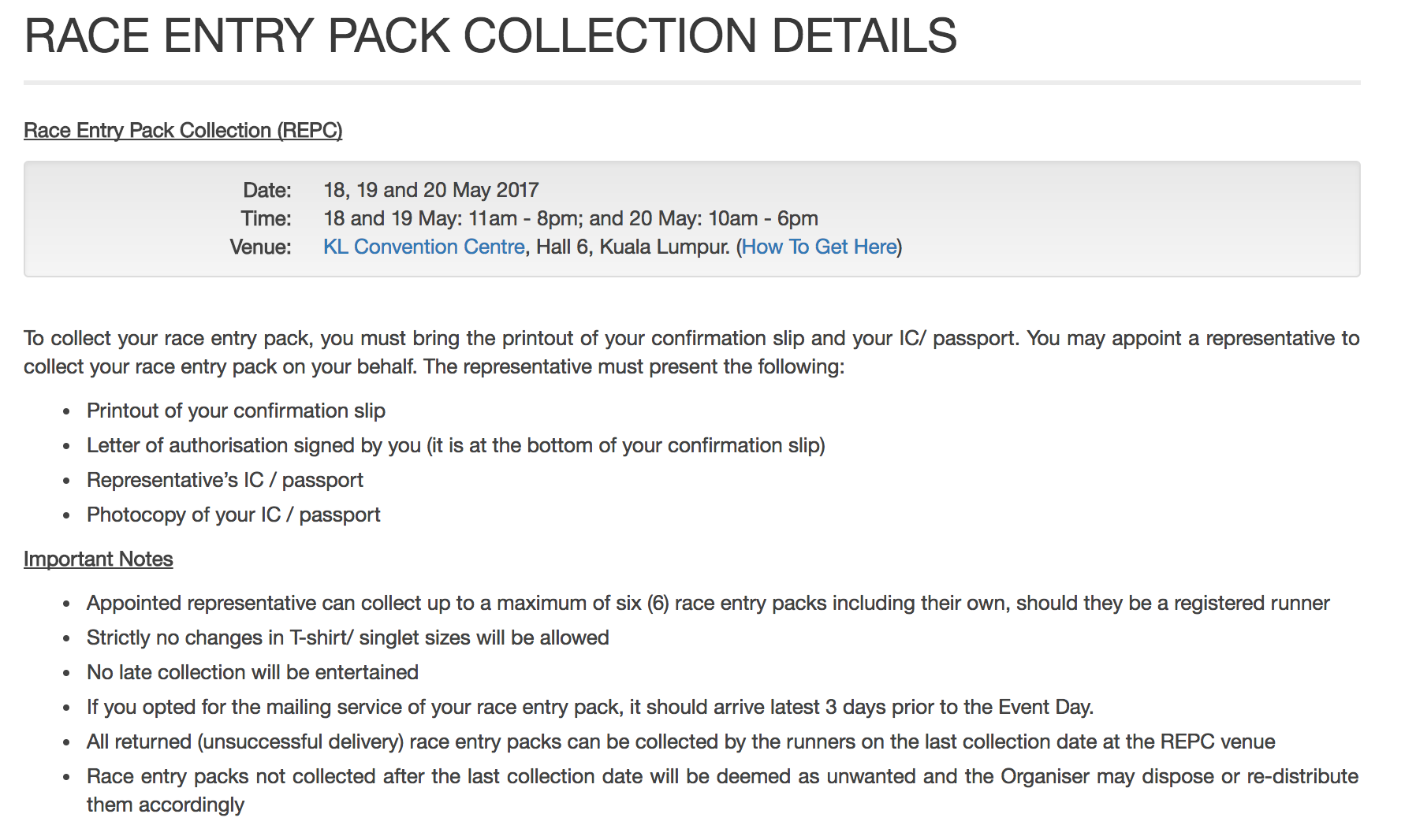The height and width of the screenshot is (840, 1416).
Task: Click the No late collection will be entertained note
Action: tap(252, 672)
